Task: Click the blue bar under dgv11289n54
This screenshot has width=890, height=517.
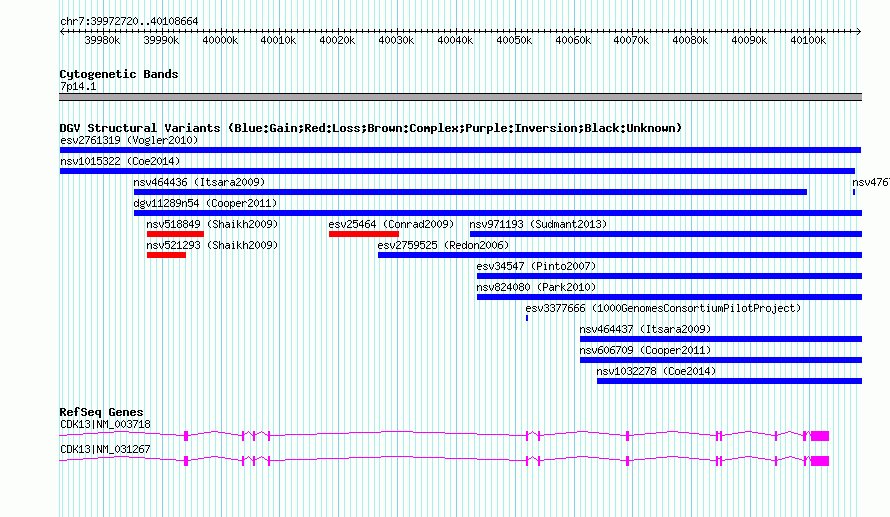Action: click(x=498, y=213)
